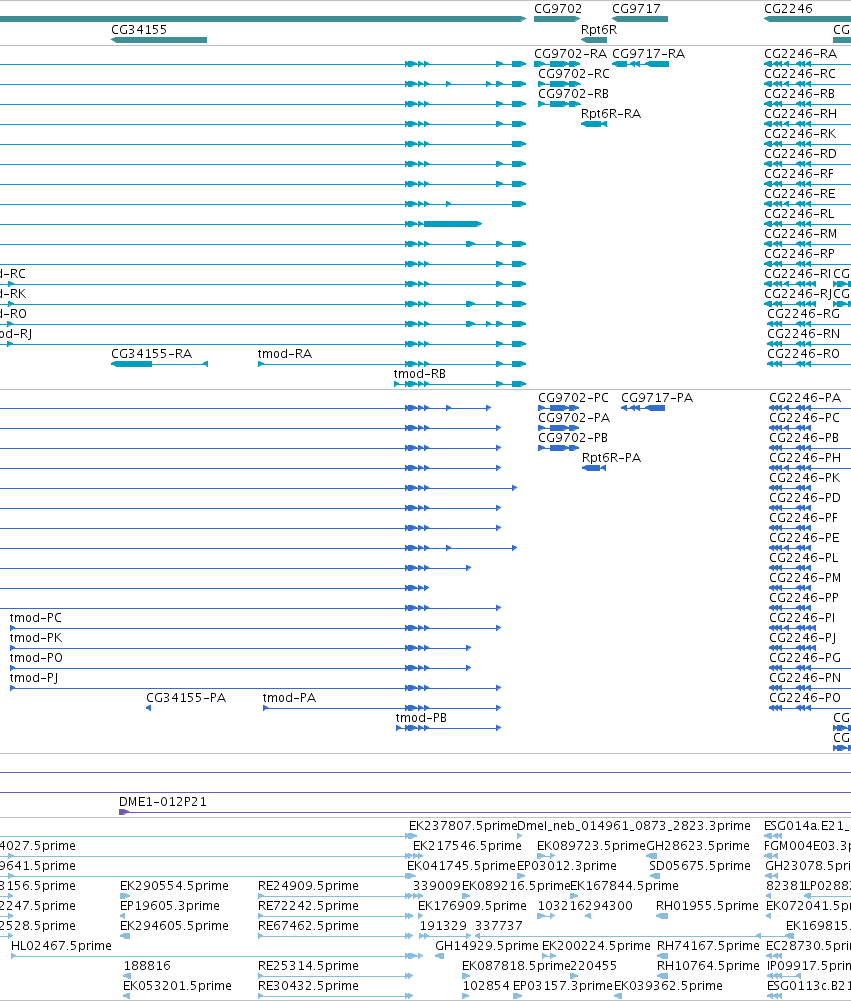Click the CG2246 gene label

point(788,9)
